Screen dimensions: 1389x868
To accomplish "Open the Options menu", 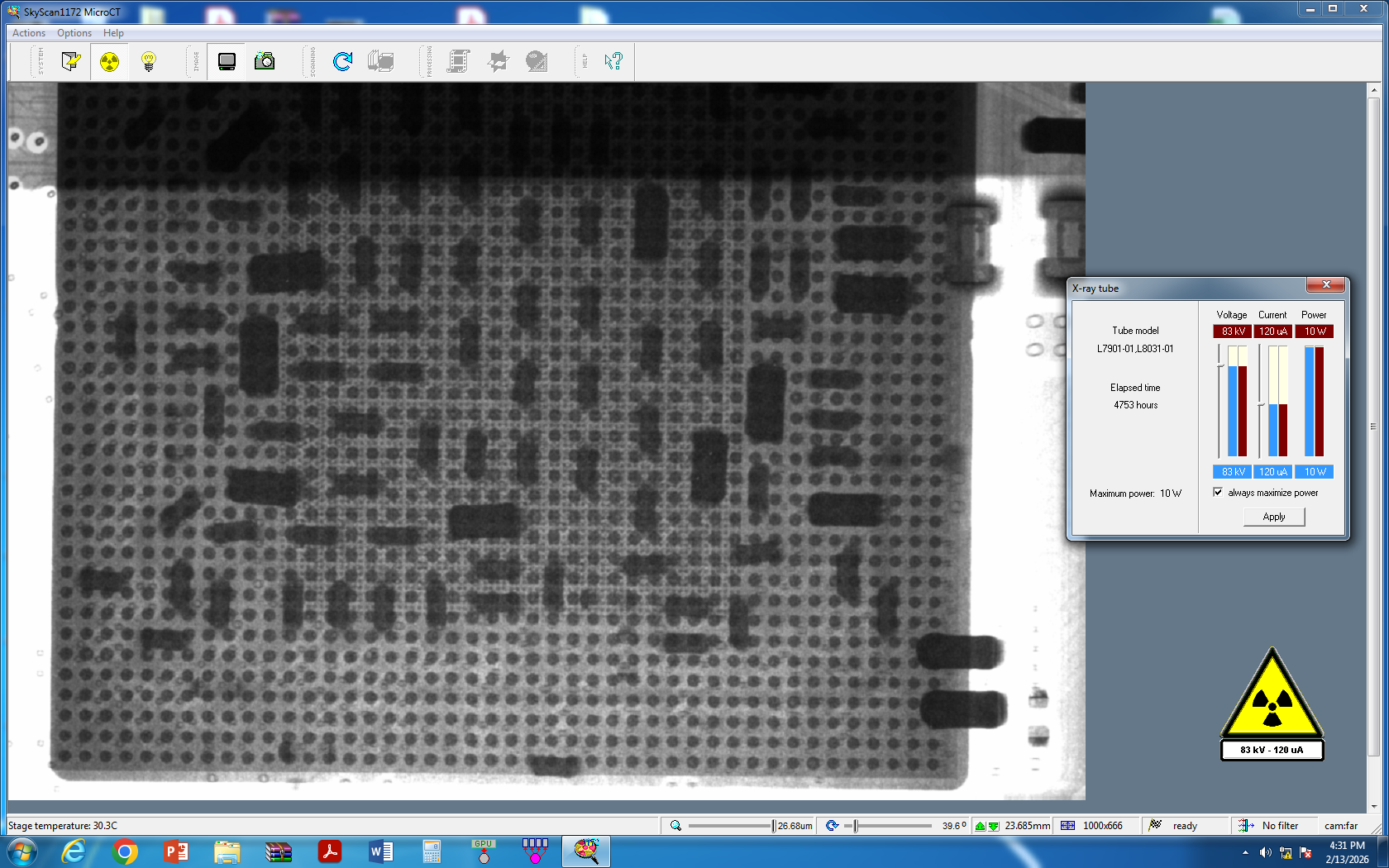I will (x=74, y=33).
